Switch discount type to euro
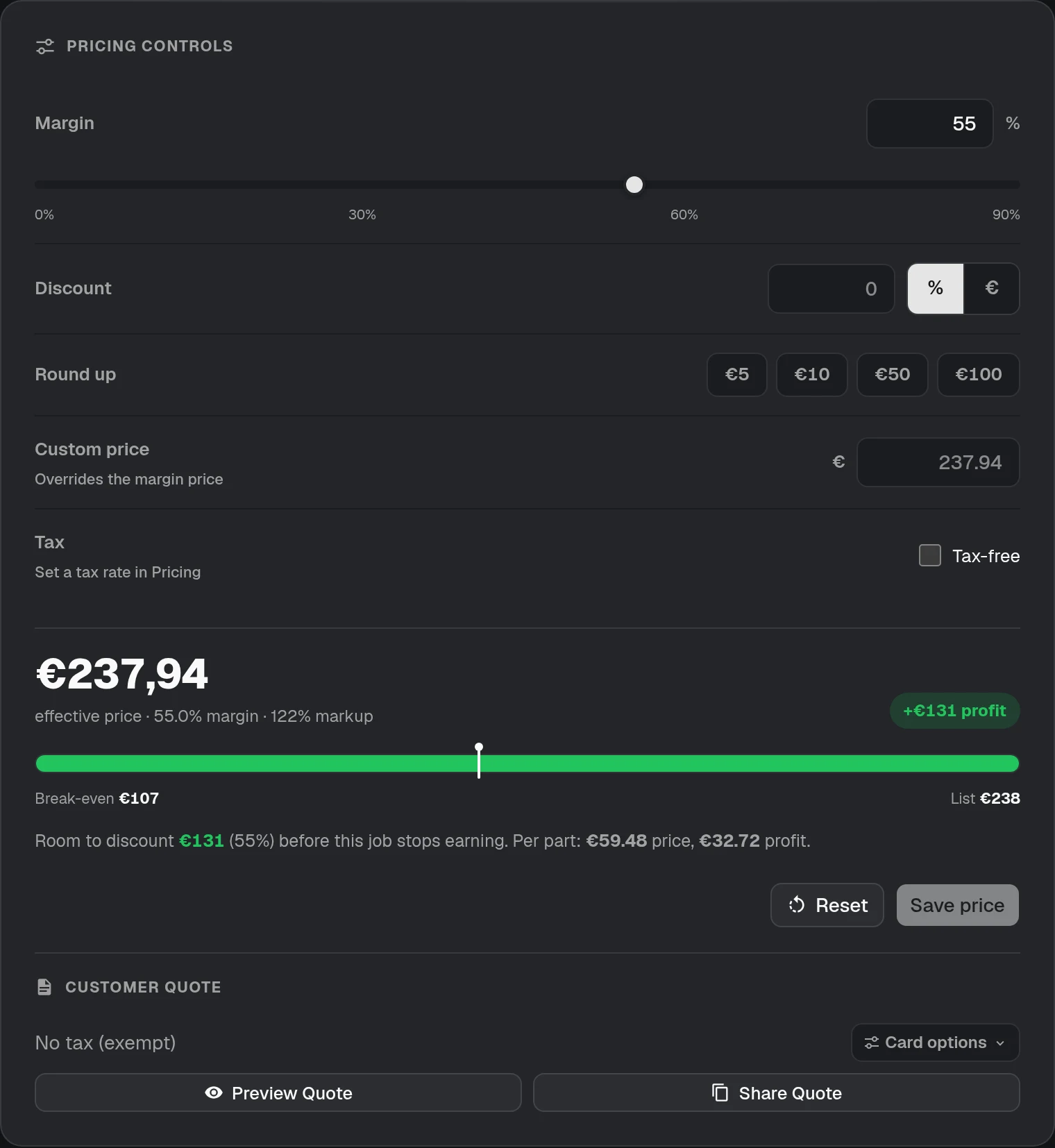The height and width of the screenshot is (1148, 1055). pyautogui.click(x=992, y=288)
